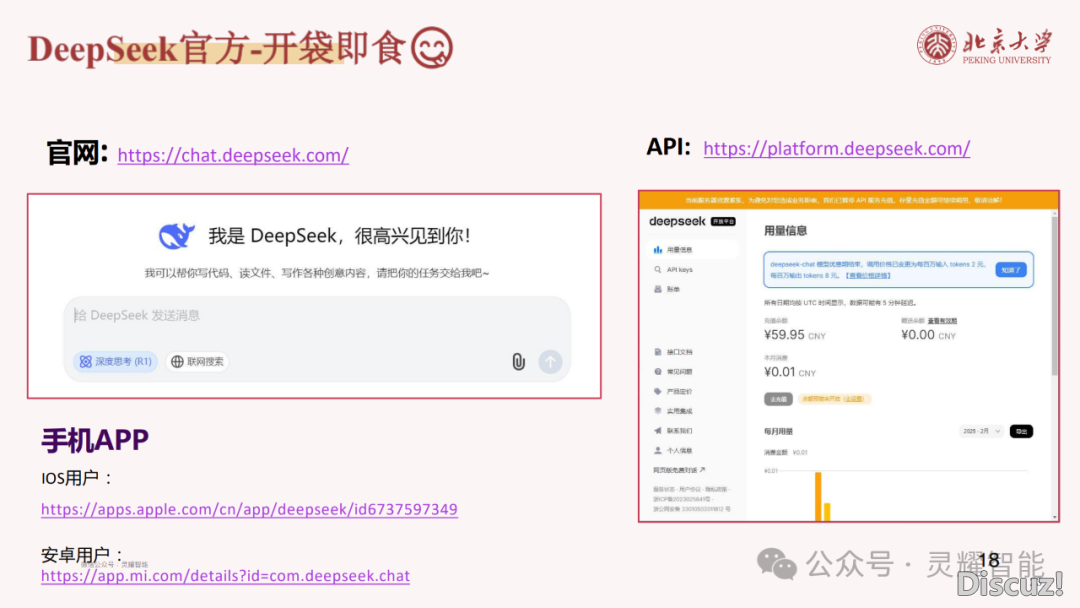The image size is (1080, 608).
Task: Click the '我是 DeepSeek，很高兴见到你!' greeting
Action: click(x=340, y=236)
